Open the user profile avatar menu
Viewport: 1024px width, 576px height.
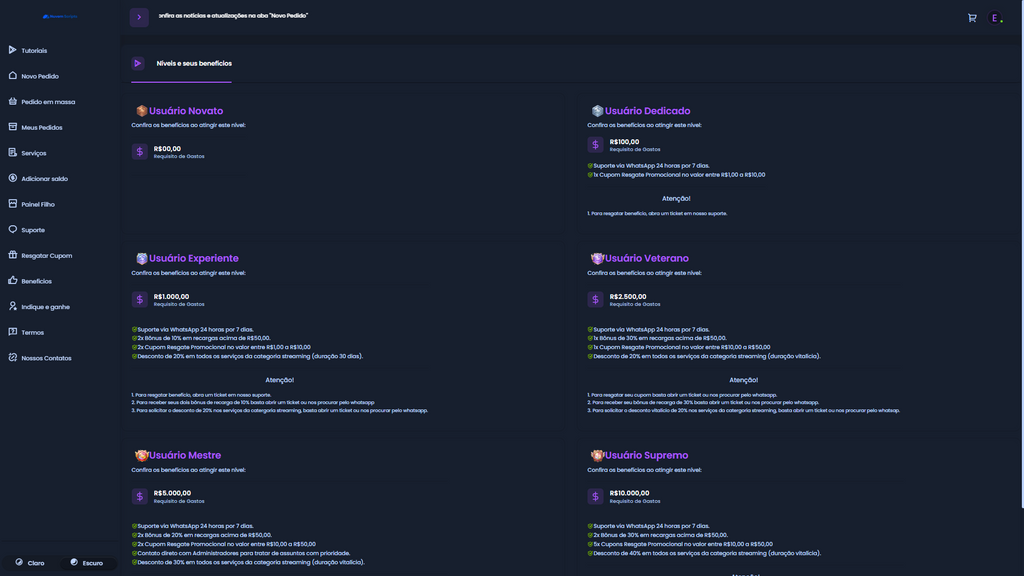(995, 18)
